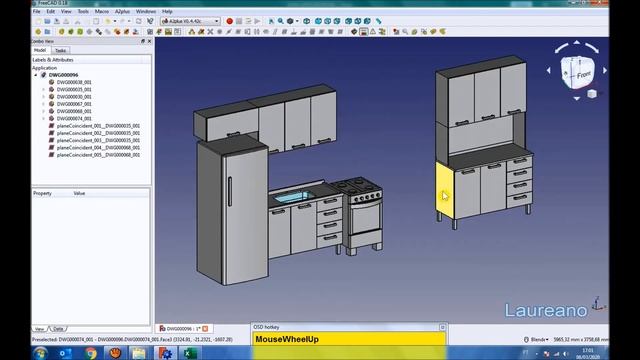Expand the DWG000068_001 tree node
This screenshot has width=640, height=360.
pos(43,111)
